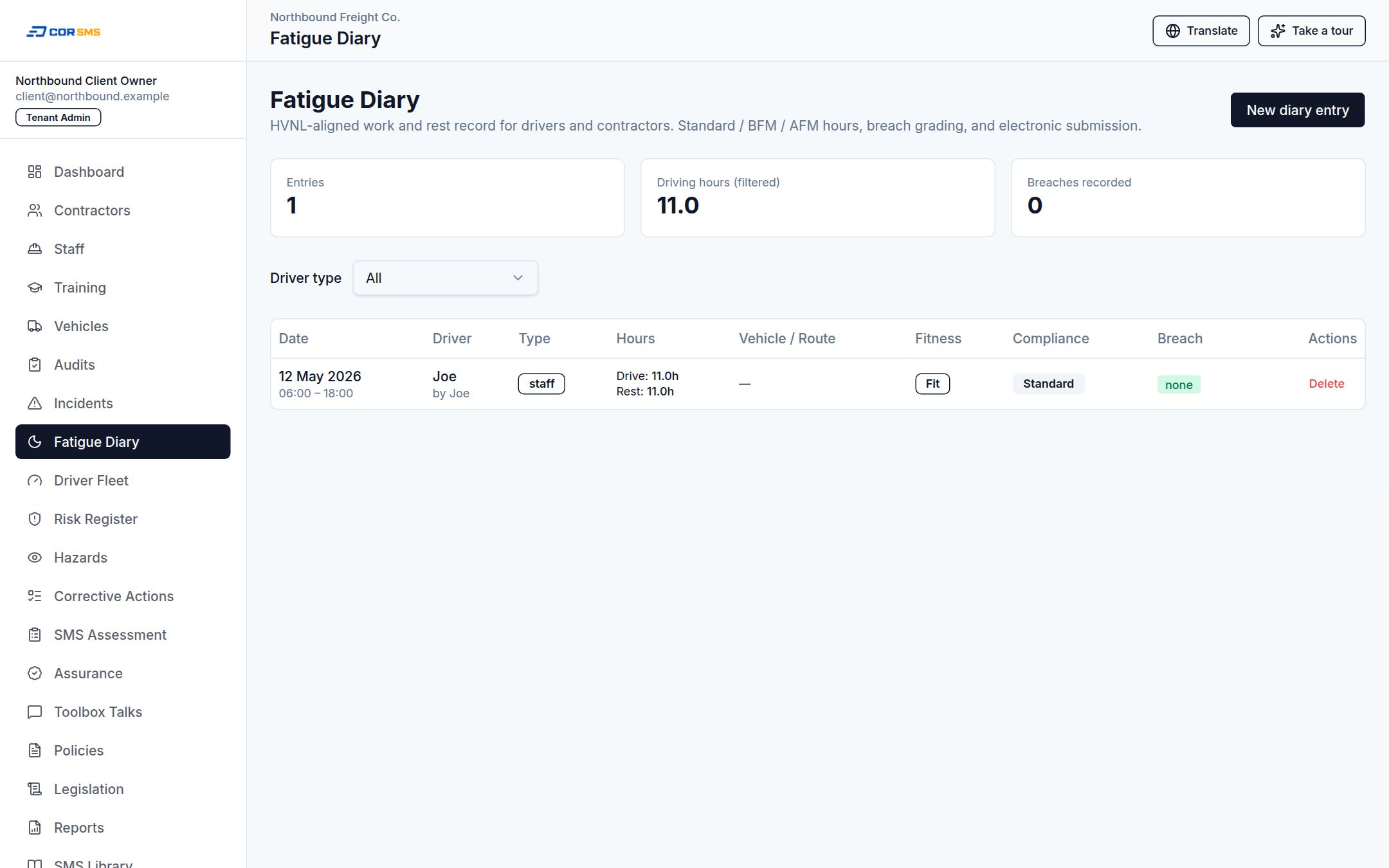Go to Training page

tap(123, 287)
